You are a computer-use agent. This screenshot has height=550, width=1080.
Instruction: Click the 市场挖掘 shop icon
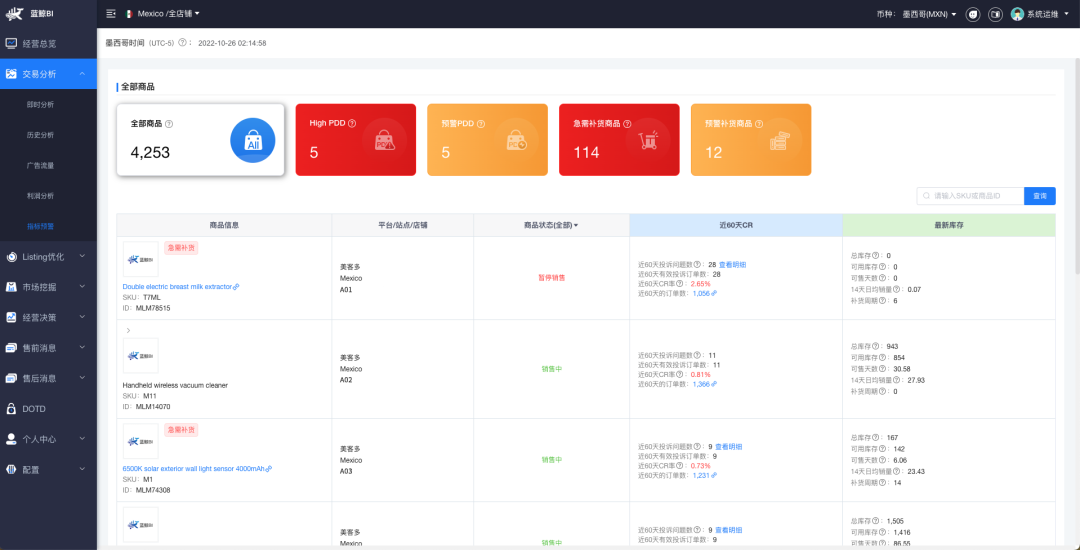click(x=11, y=287)
